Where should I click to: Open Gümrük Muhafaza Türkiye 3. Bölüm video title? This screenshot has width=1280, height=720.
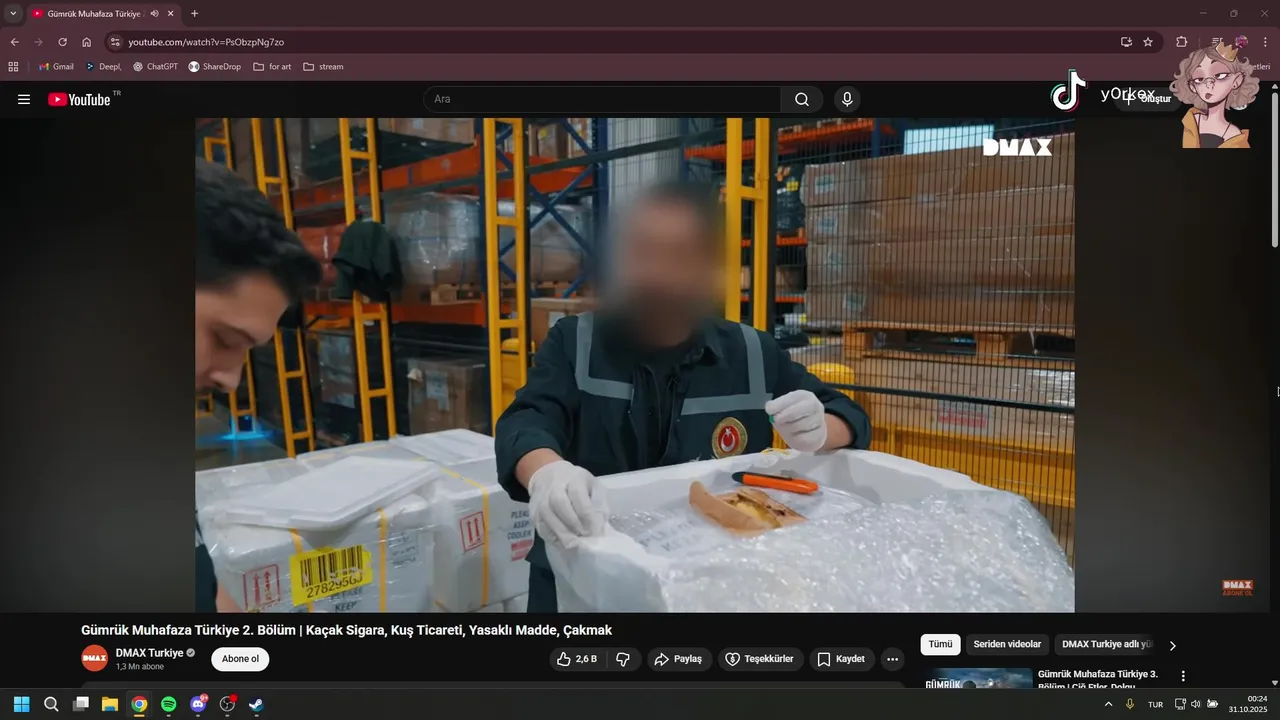[x=1098, y=679]
